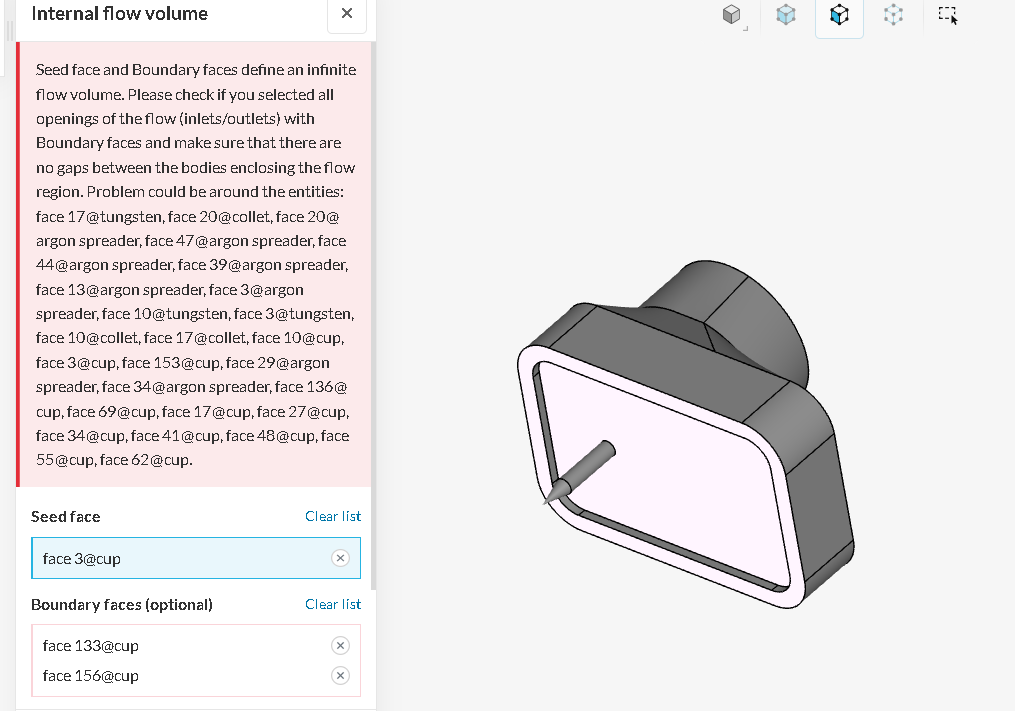This screenshot has height=711, width=1015.
Task: Click the Internal flow volume title
Action: coord(120,14)
